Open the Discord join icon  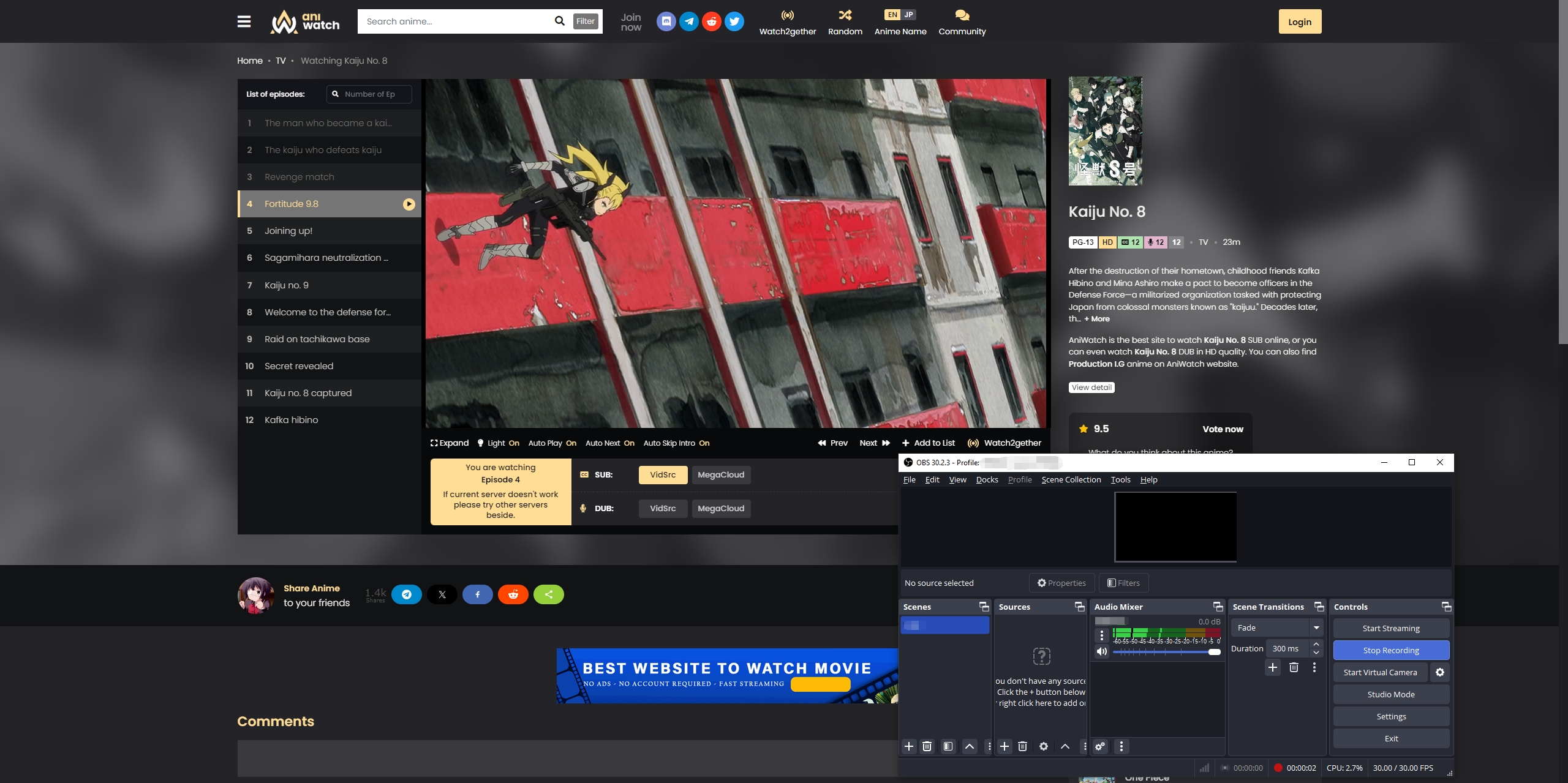tap(666, 21)
